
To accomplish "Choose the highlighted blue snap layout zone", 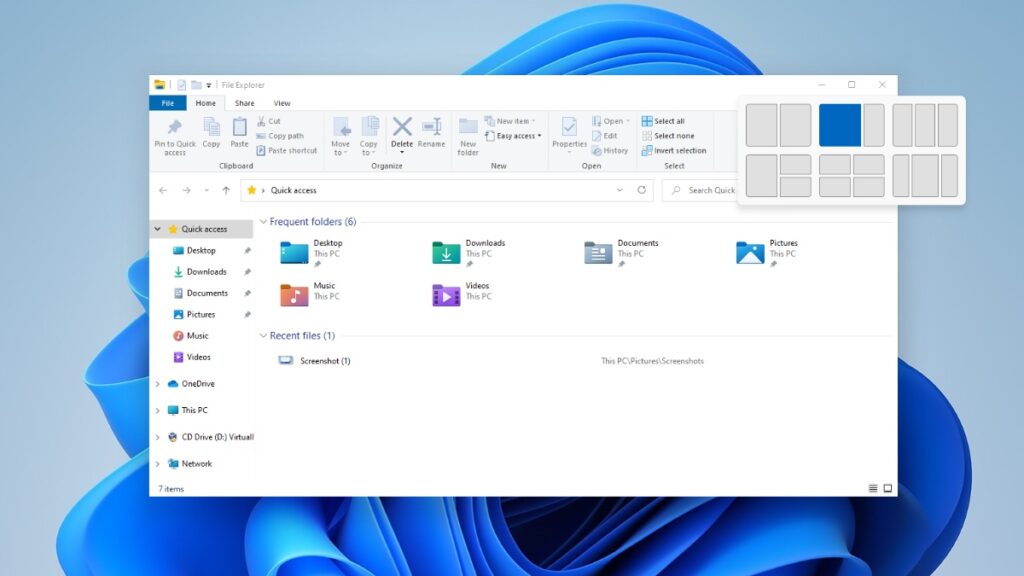I will (840, 125).
